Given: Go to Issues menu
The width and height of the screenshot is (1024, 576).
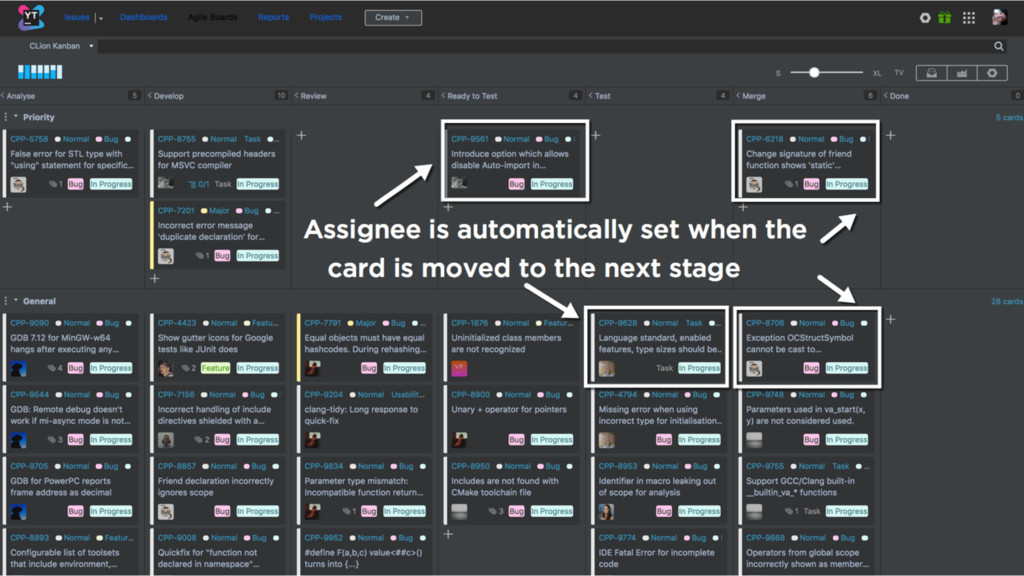Looking at the screenshot, I should point(76,17).
